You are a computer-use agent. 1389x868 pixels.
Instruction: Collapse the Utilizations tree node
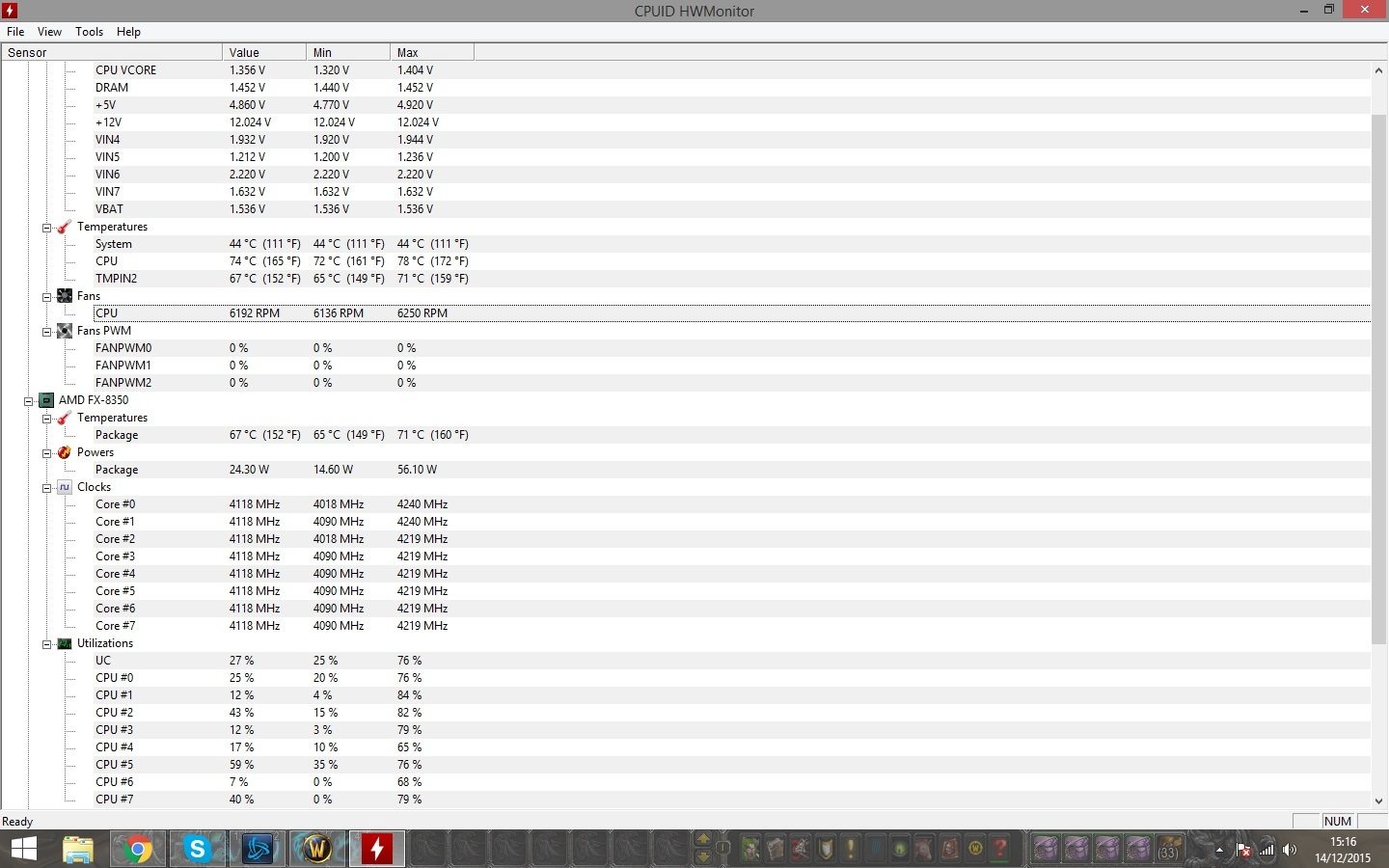coord(46,644)
